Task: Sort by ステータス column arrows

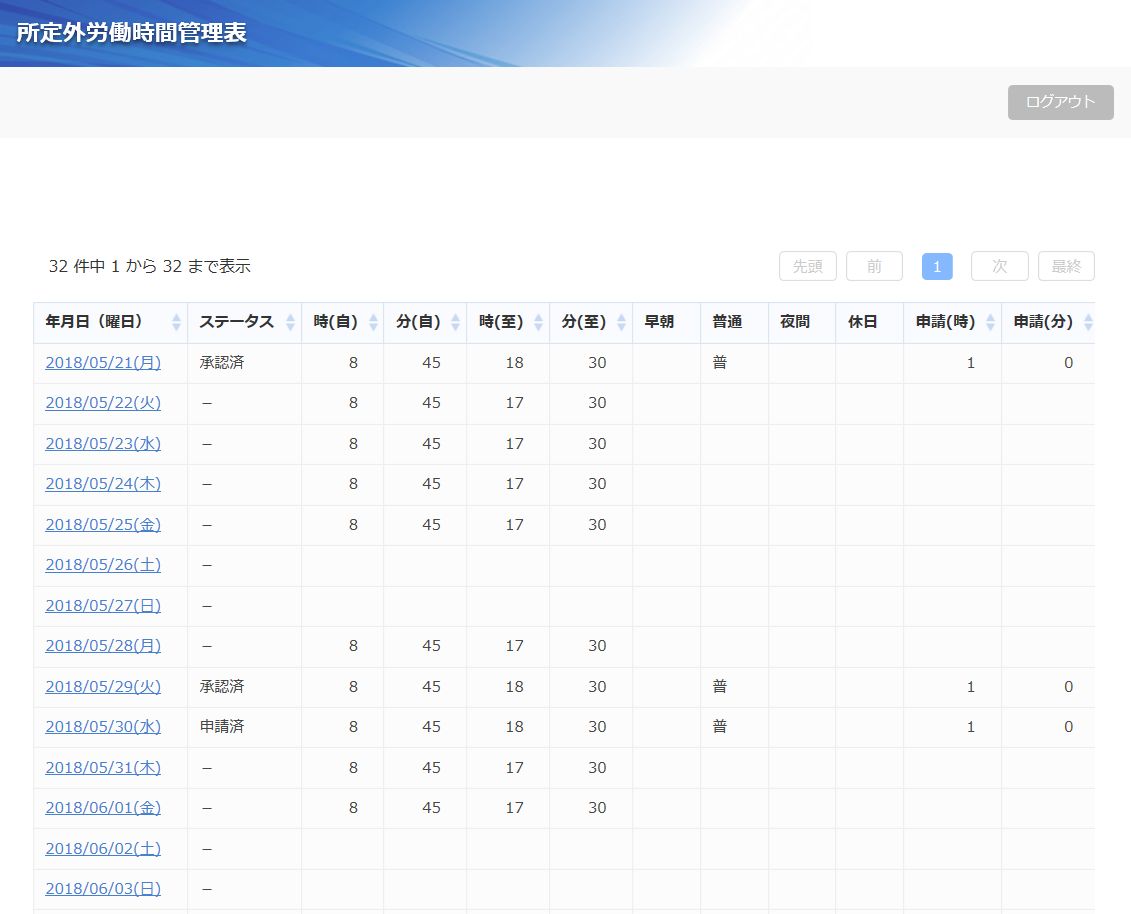Action: (291, 322)
